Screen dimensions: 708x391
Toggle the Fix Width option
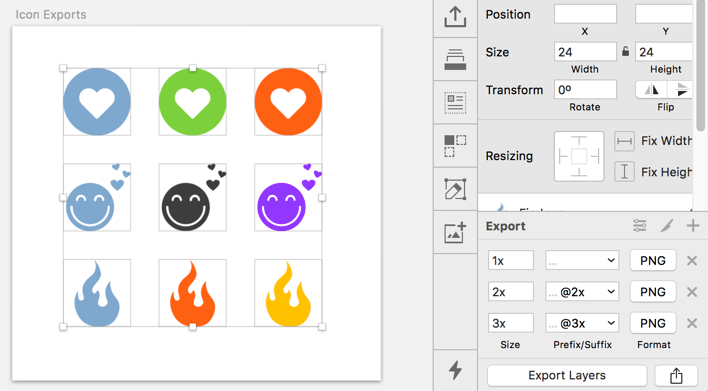(624, 141)
